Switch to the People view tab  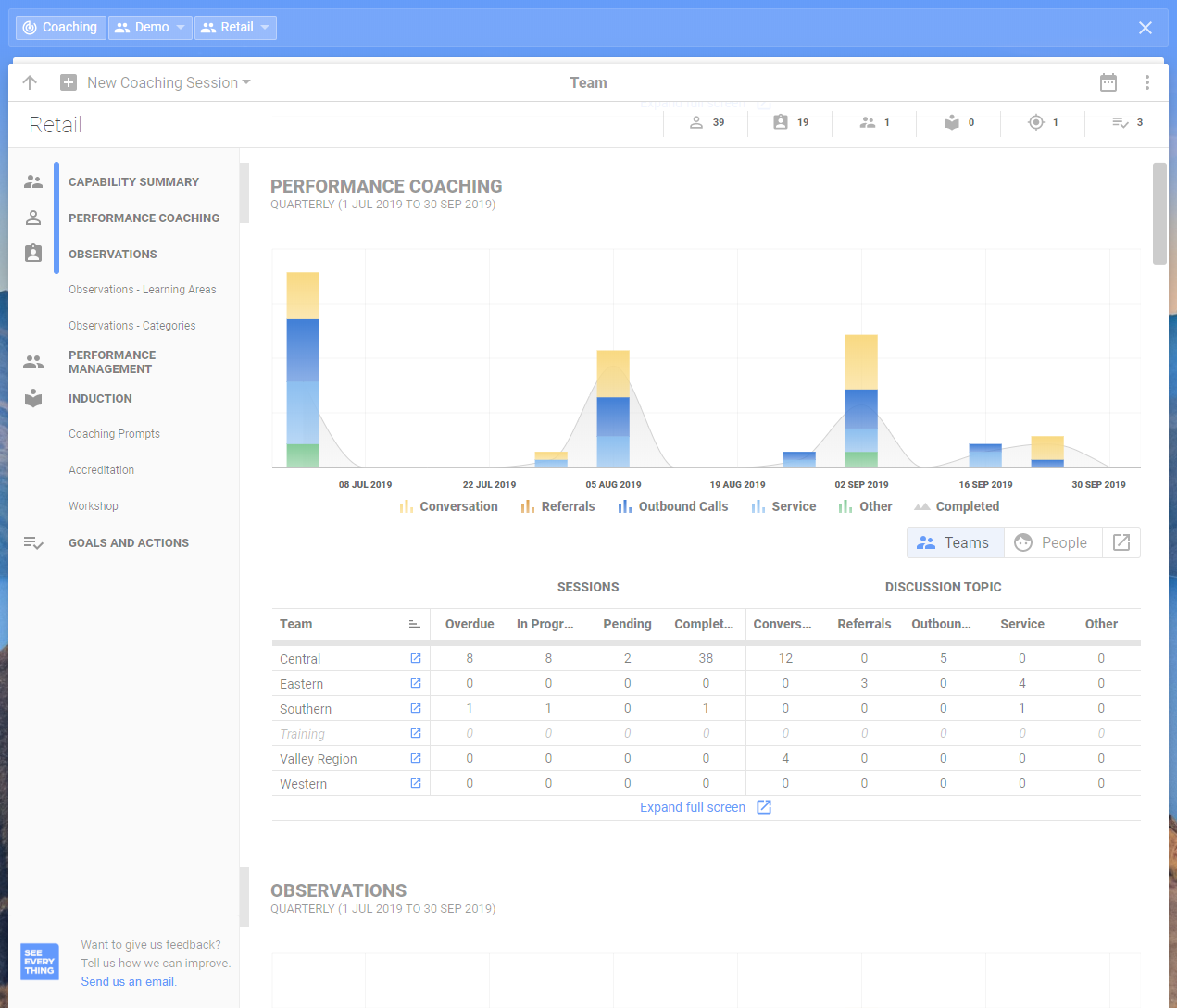(x=1053, y=542)
